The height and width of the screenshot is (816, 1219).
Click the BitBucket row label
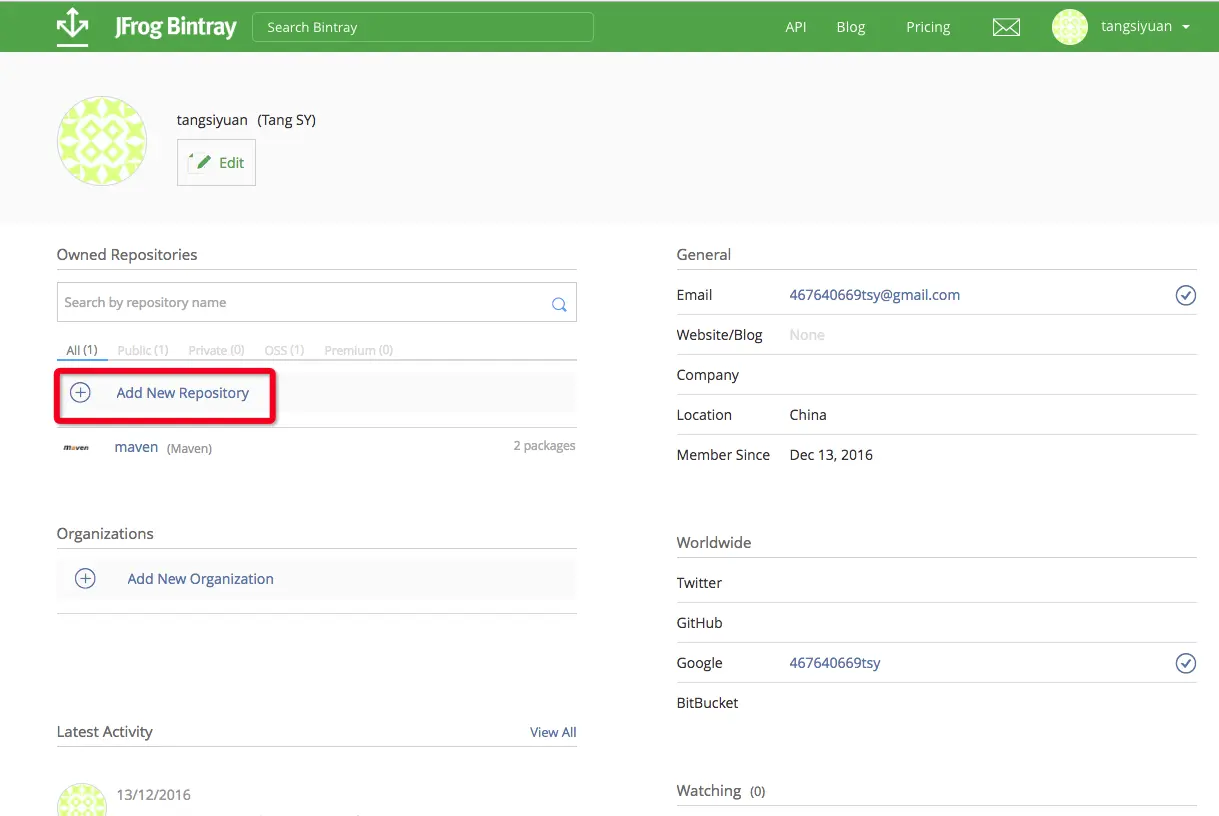707,703
